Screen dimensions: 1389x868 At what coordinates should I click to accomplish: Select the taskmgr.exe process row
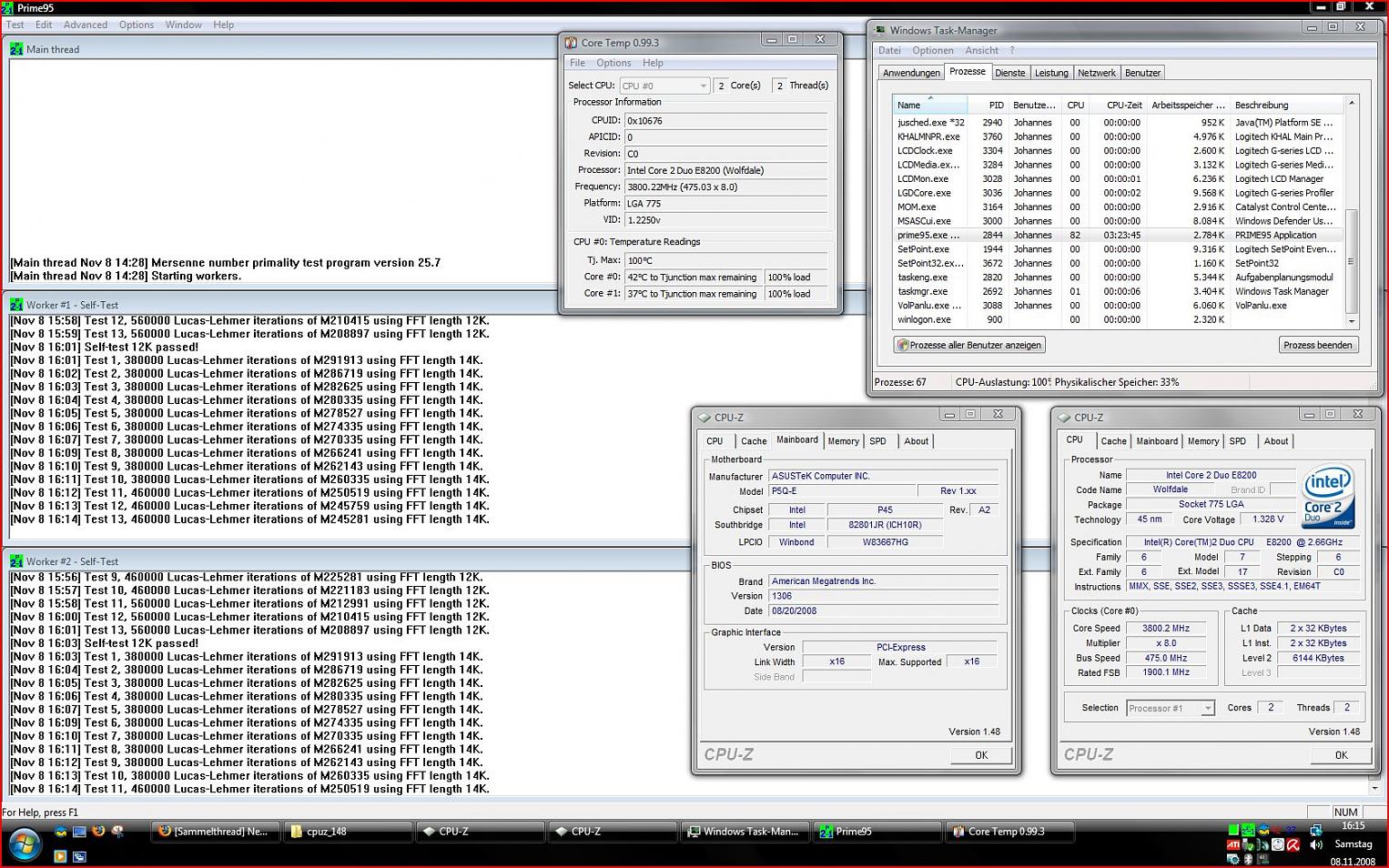(x=1118, y=291)
